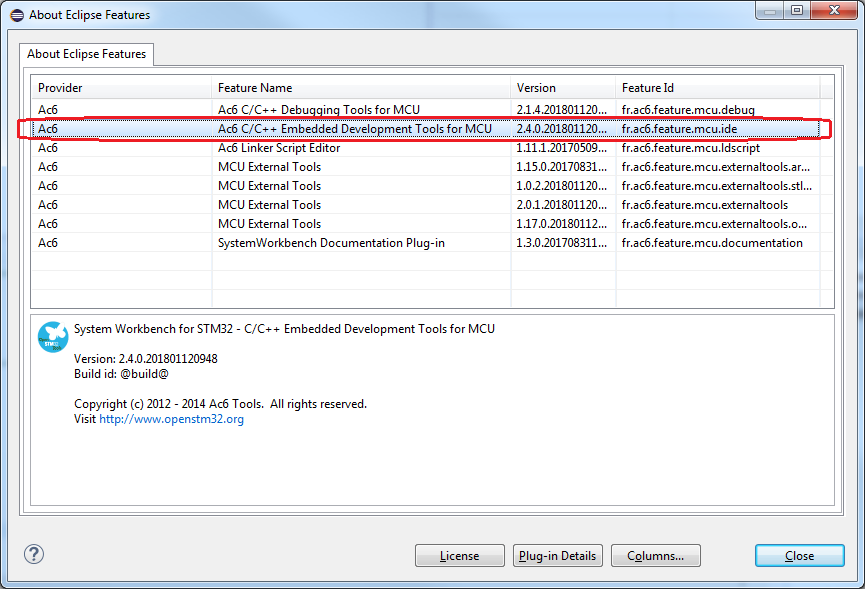Open the Columns... dialog
This screenshot has height=589, width=865.
pyautogui.click(x=655, y=556)
